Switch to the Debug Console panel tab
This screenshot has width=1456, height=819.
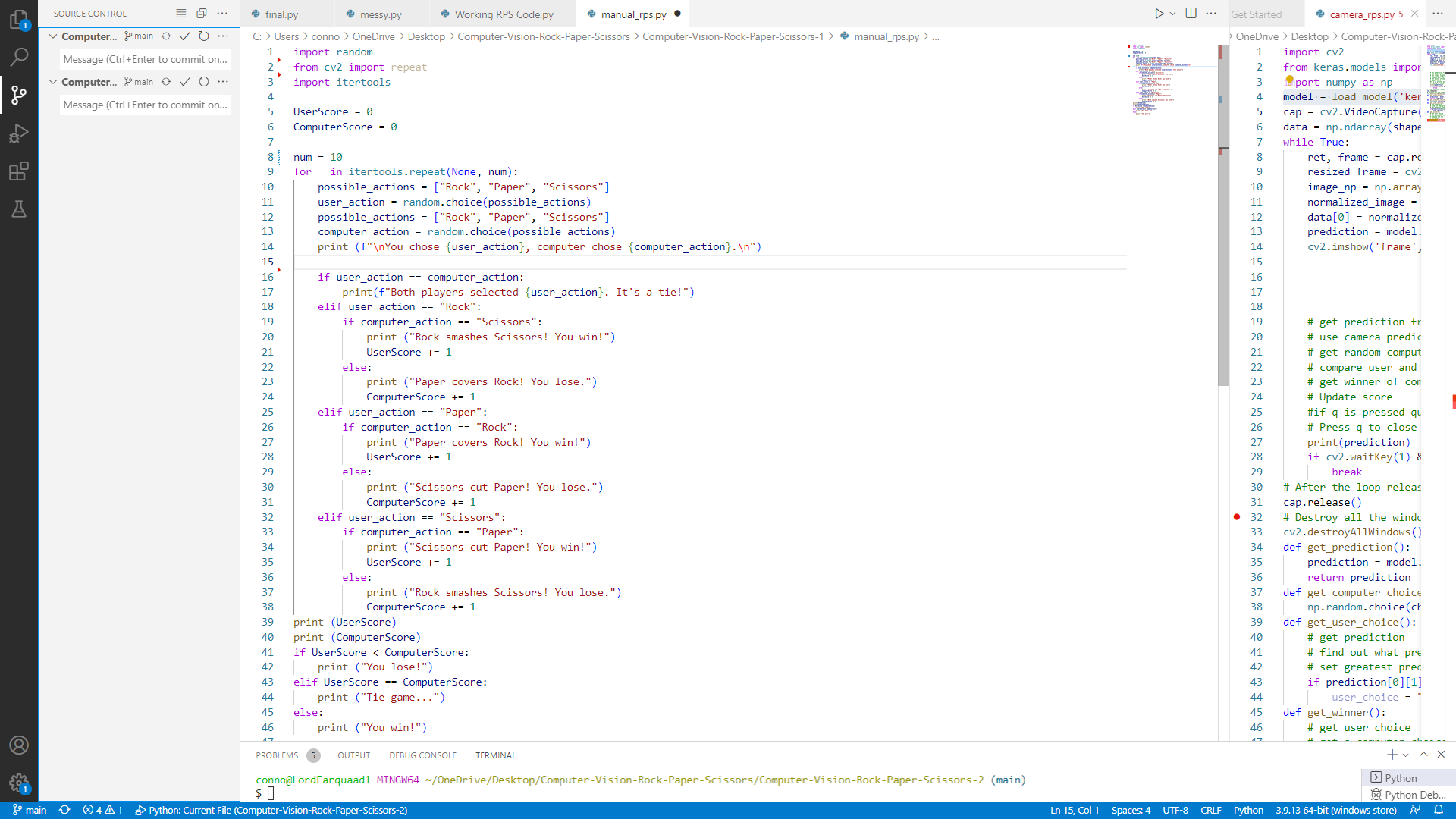tap(422, 755)
